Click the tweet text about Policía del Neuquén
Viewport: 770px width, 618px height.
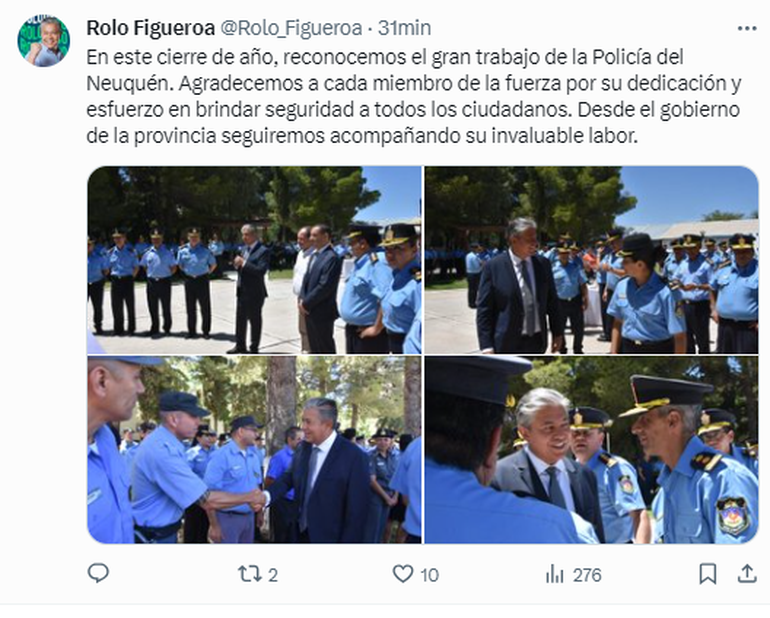(x=413, y=96)
